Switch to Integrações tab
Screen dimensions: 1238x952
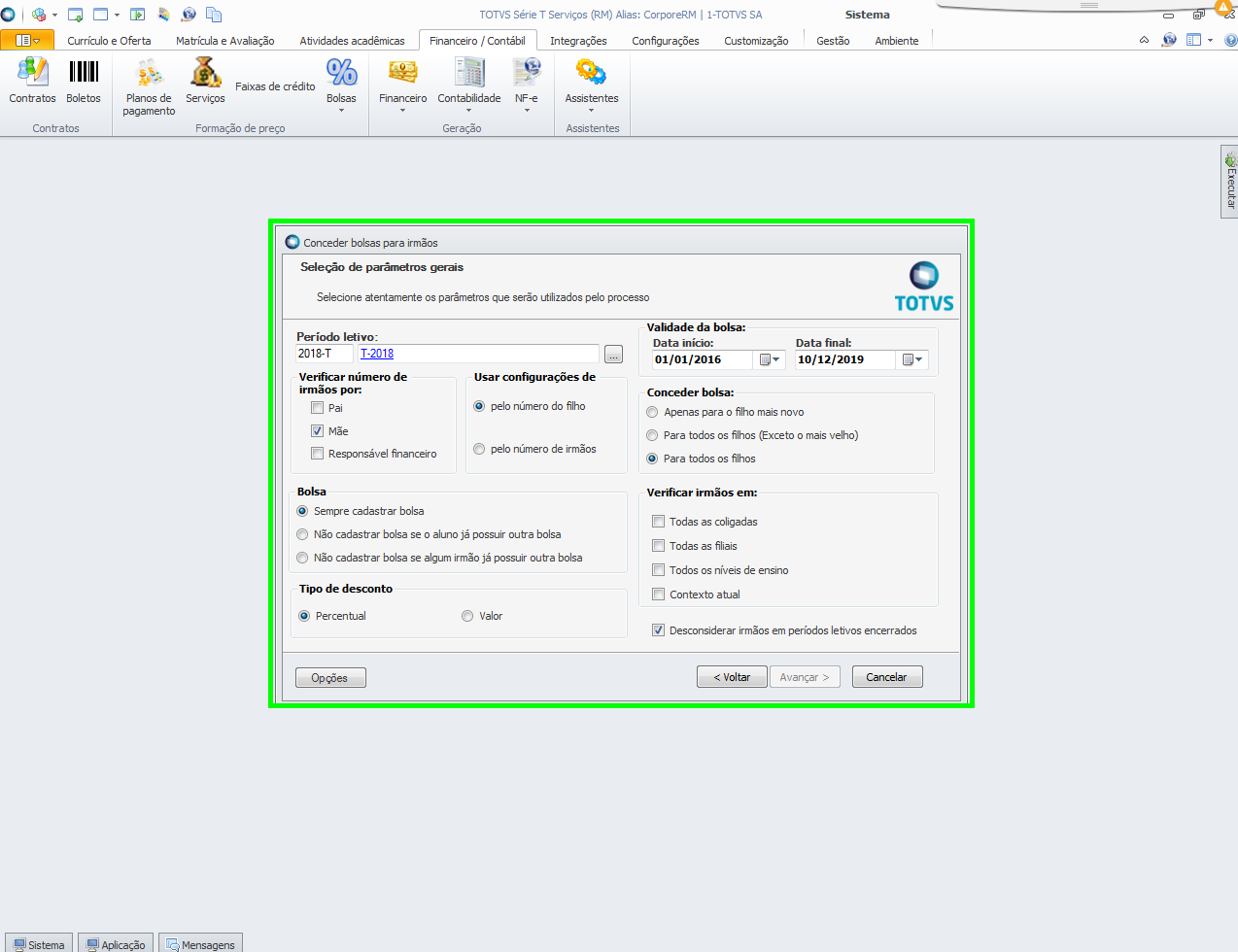578,41
